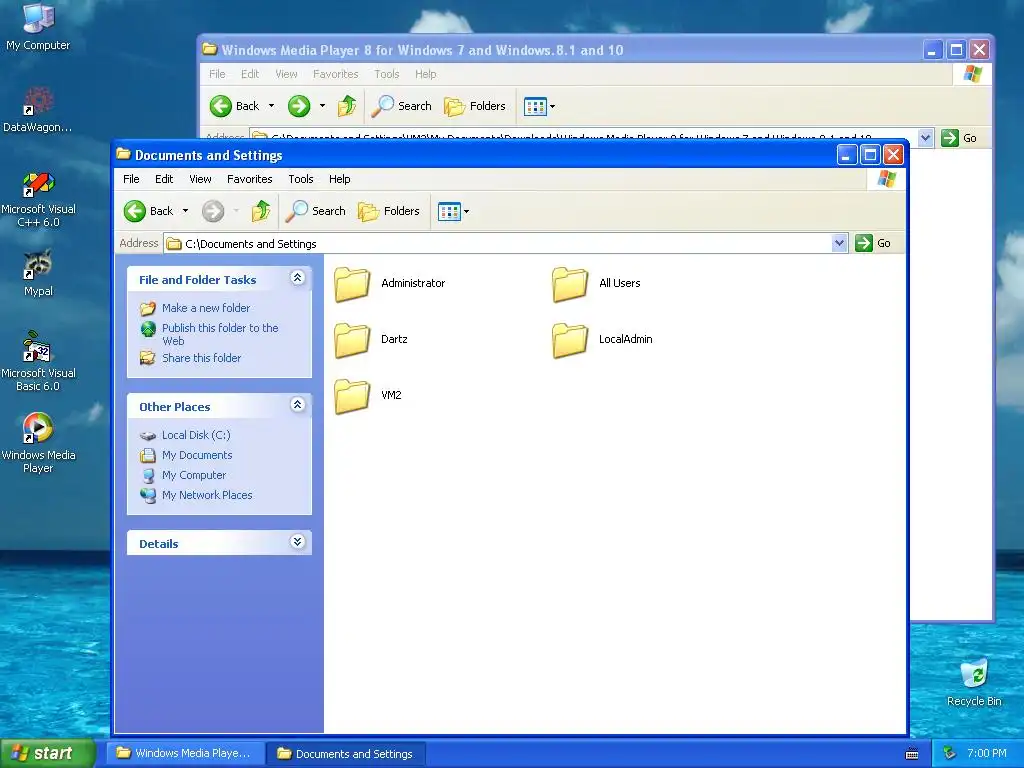Open Help menu in Windows Media Player 8 window
1024x768 pixels.
(x=425, y=74)
